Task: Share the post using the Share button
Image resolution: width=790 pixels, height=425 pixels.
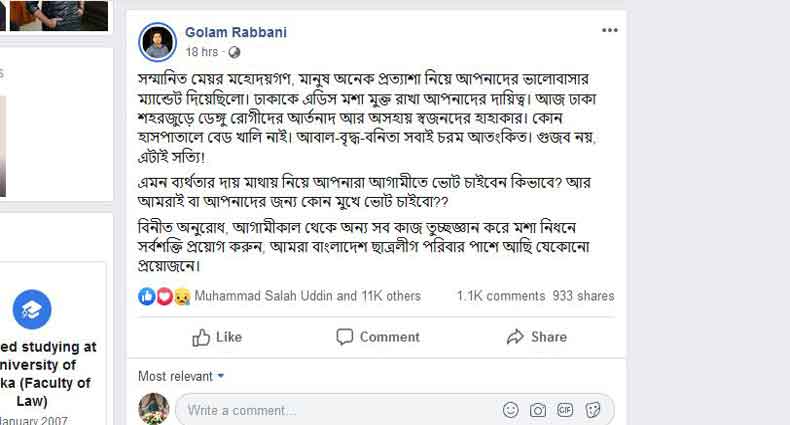Action: [x=537, y=337]
